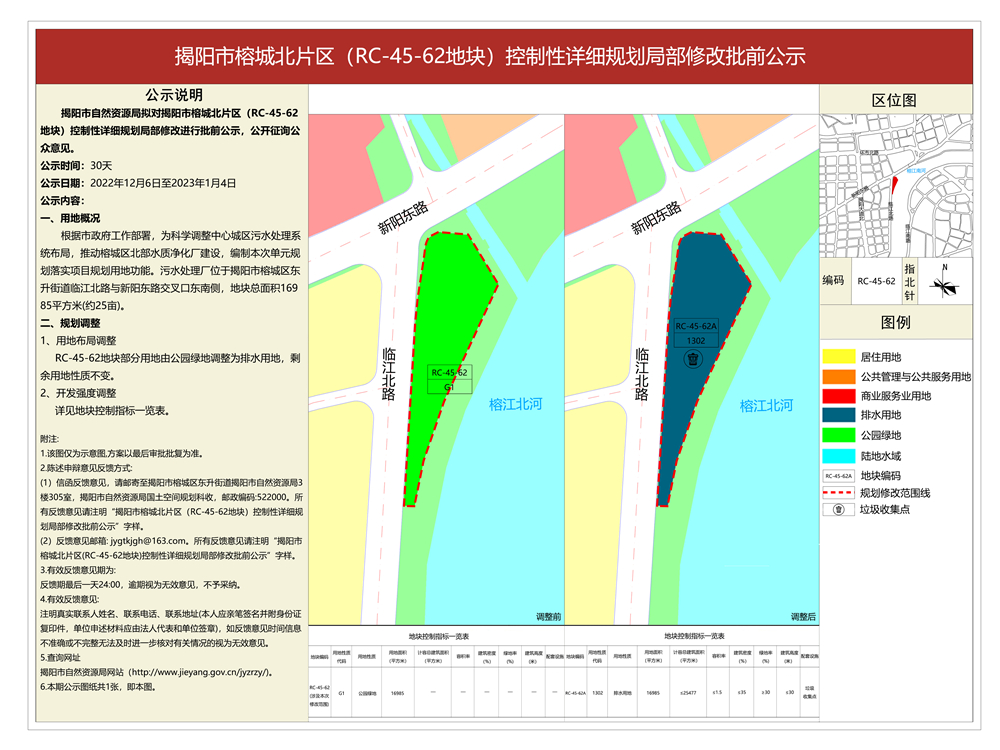
Task: Click the 5.查询网址 line
Action: 61,658
